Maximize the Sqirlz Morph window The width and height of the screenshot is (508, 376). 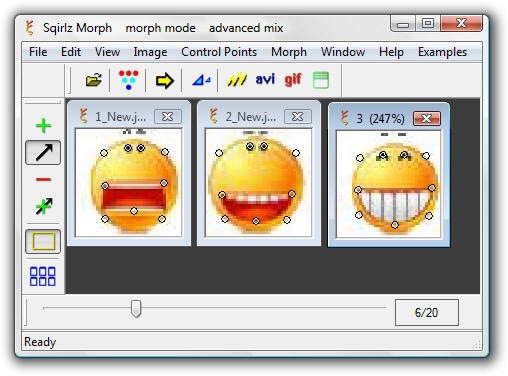tap(428, 24)
